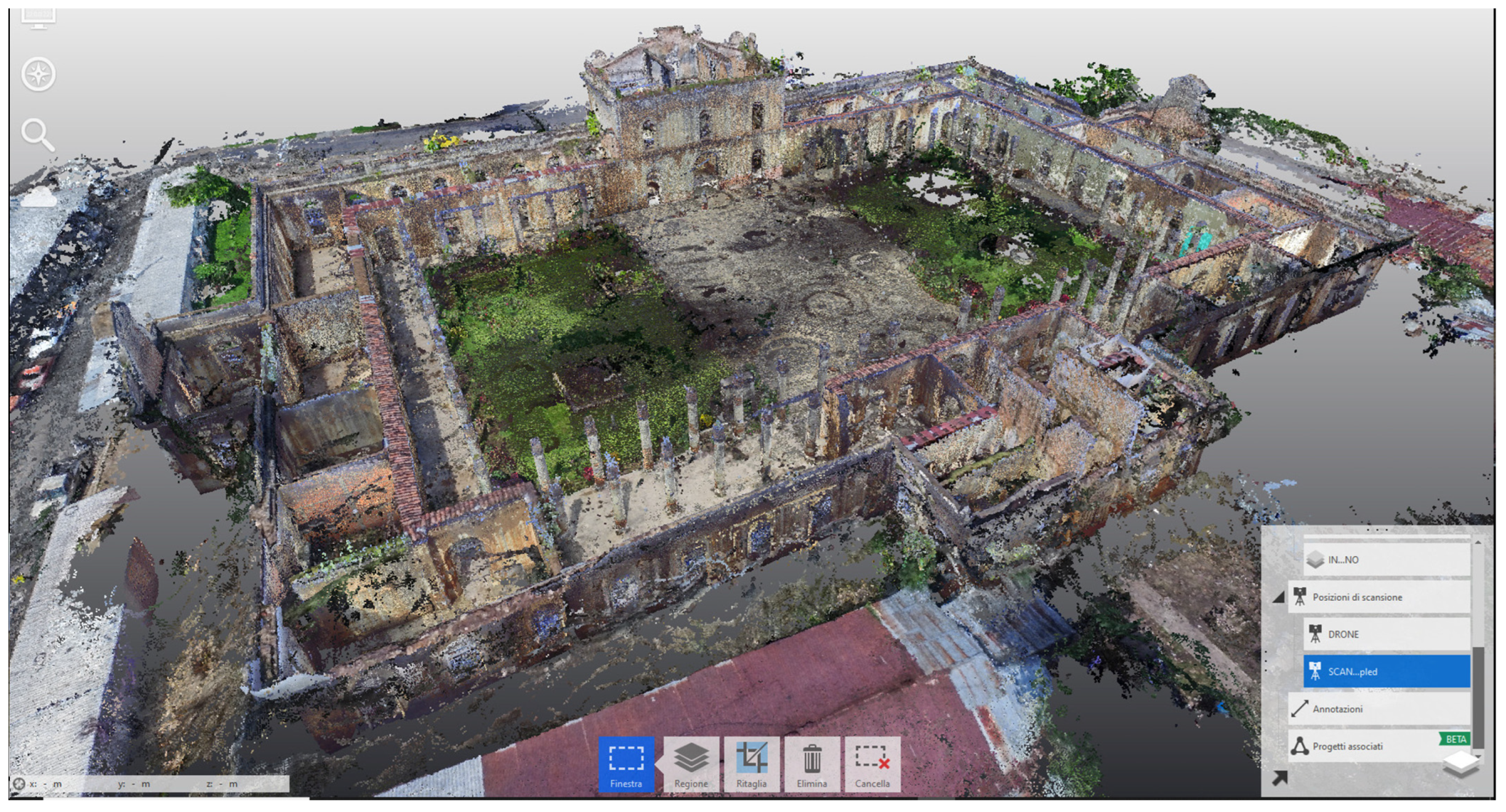Click the diagonal arrow panel pop-out icon
This screenshot has width=1506, height=812.
tap(1279, 778)
